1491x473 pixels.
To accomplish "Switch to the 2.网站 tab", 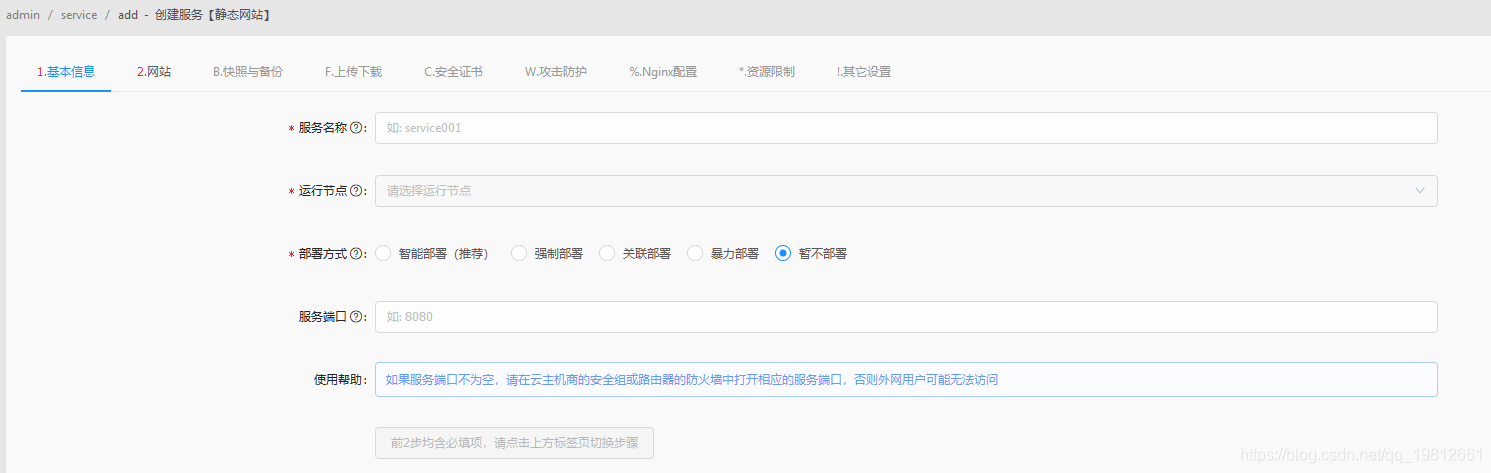I will 154,72.
